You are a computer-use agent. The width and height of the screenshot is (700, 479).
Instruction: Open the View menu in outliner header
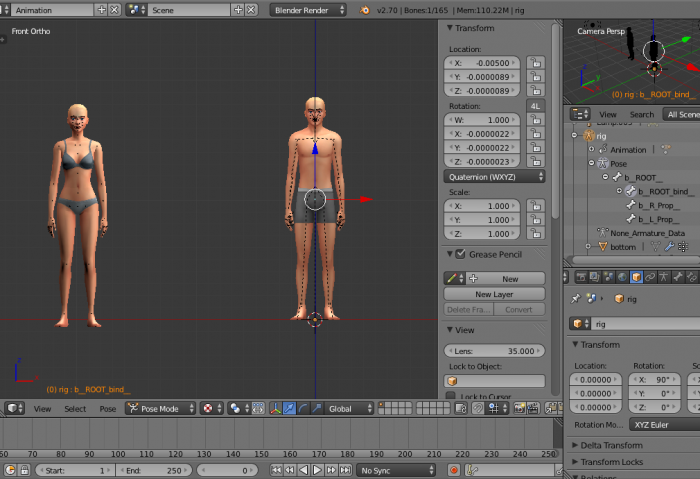[607, 114]
